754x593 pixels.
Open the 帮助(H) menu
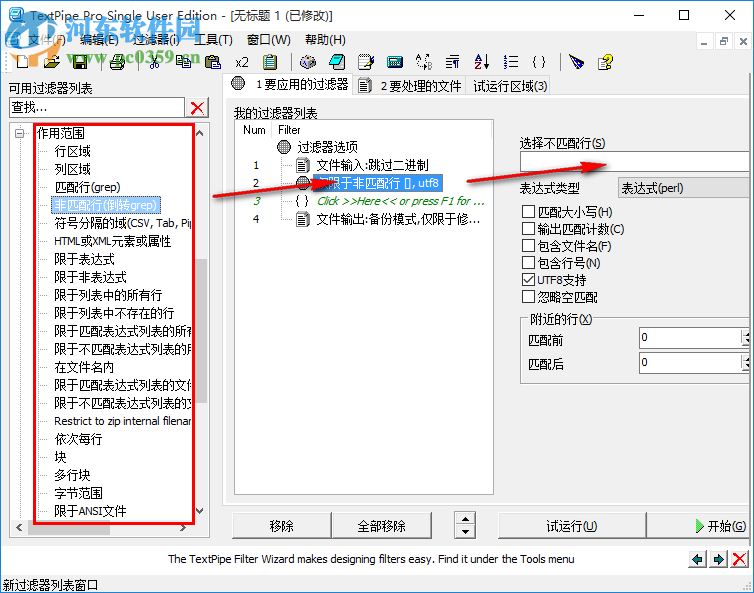[326, 40]
